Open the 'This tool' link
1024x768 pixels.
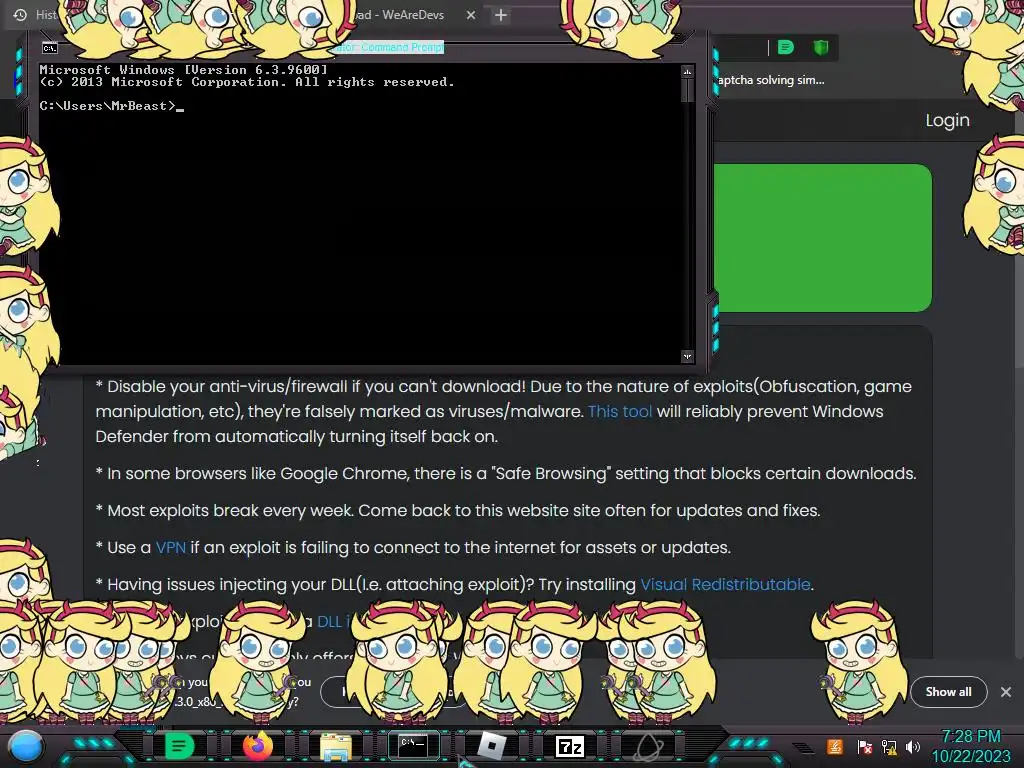pyautogui.click(x=620, y=411)
